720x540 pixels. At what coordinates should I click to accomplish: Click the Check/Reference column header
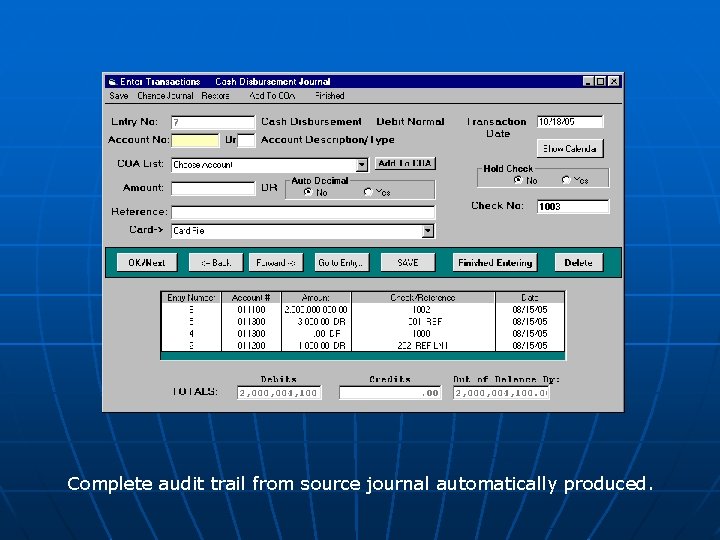coord(423,298)
